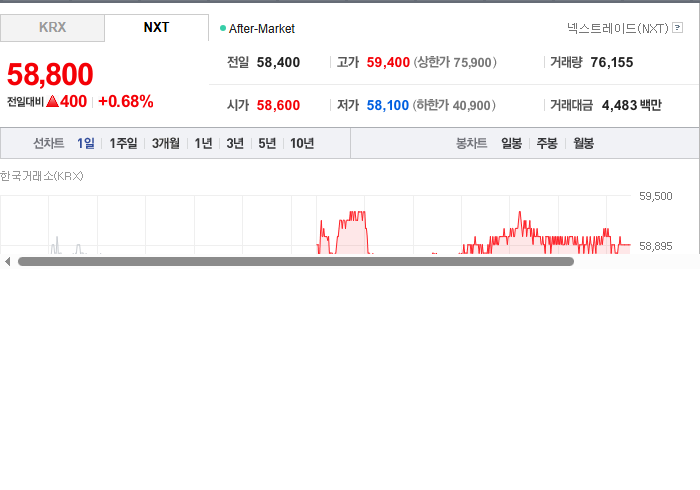This screenshot has height=490, width=700.
Task: Click the current price 58,800
Action: [x=50, y=74]
